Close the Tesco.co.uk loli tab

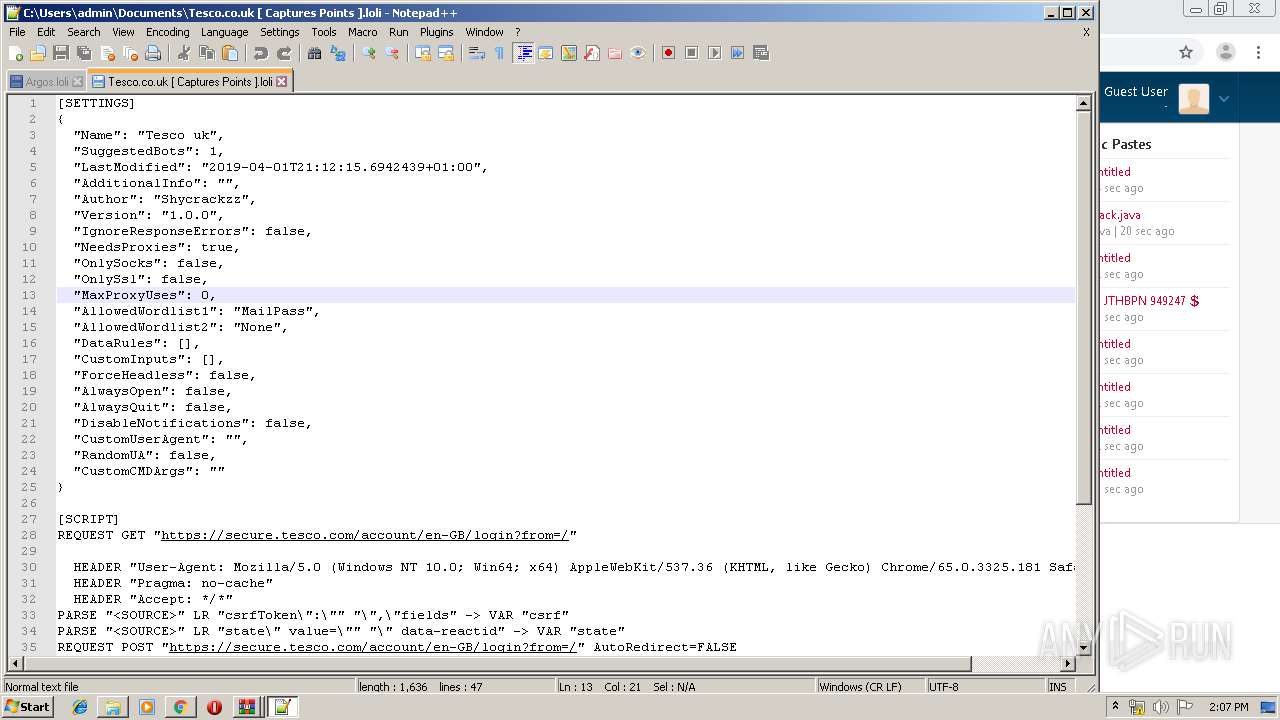click(x=282, y=82)
